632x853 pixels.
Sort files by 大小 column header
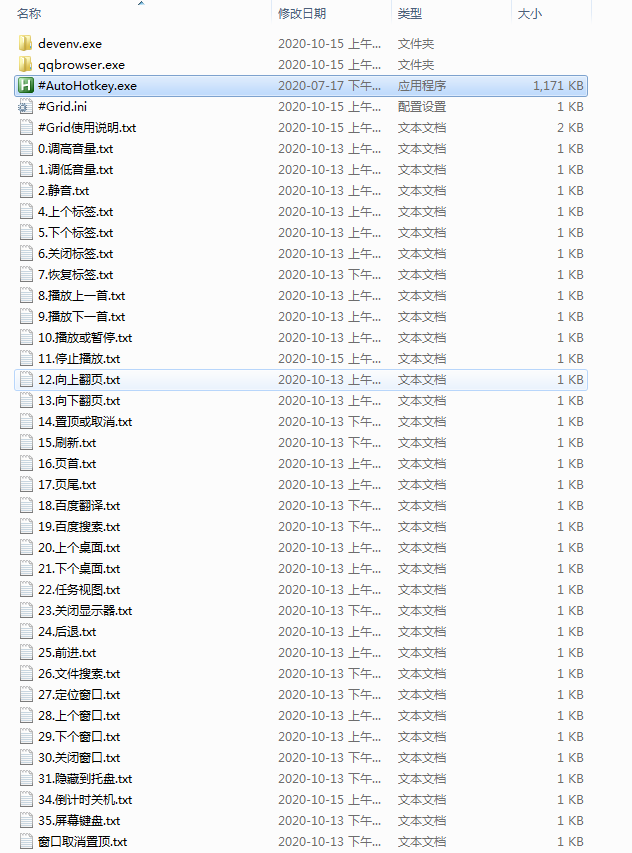click(529, 14)
